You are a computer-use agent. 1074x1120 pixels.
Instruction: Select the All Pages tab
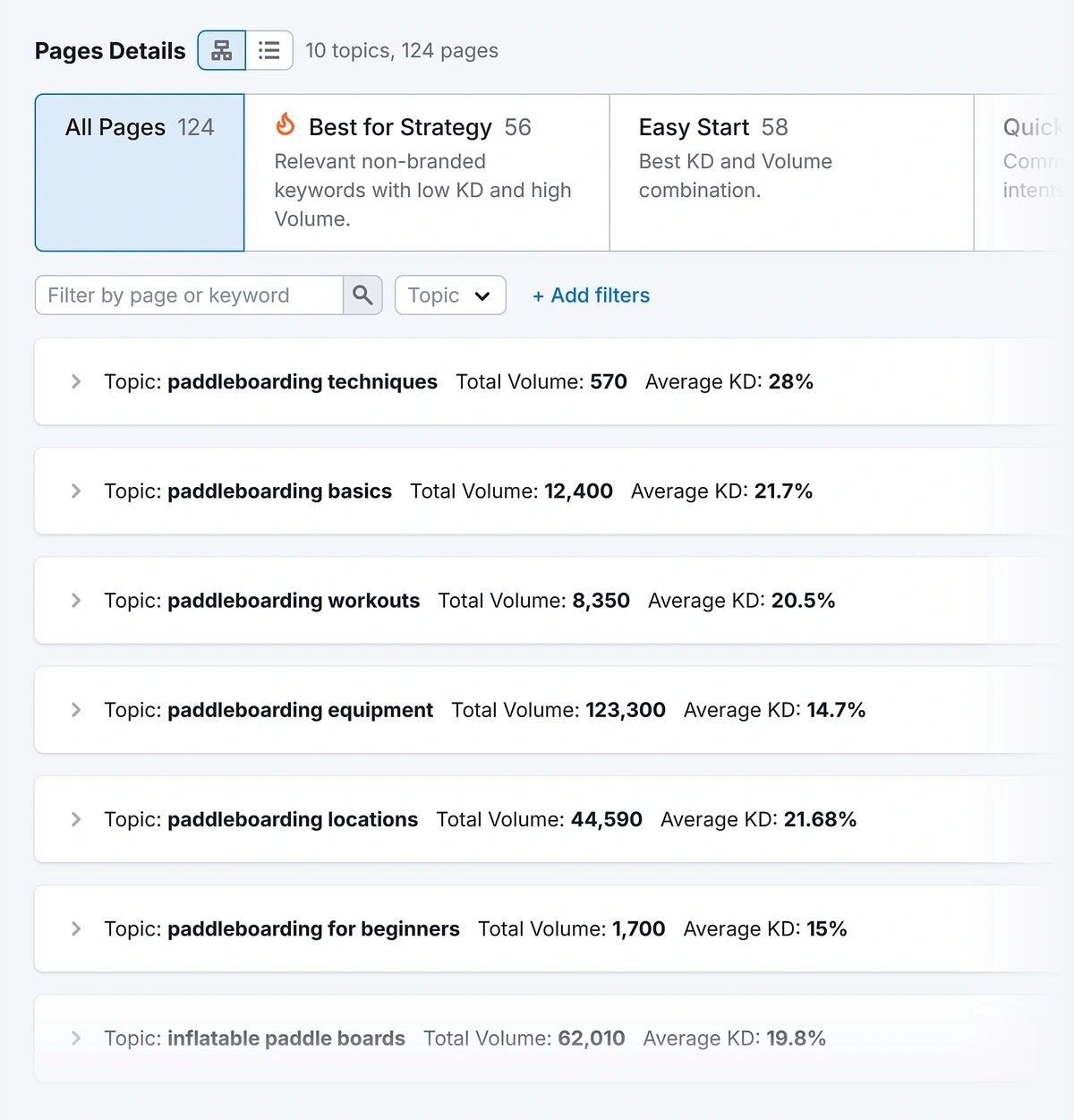[140, 173]
